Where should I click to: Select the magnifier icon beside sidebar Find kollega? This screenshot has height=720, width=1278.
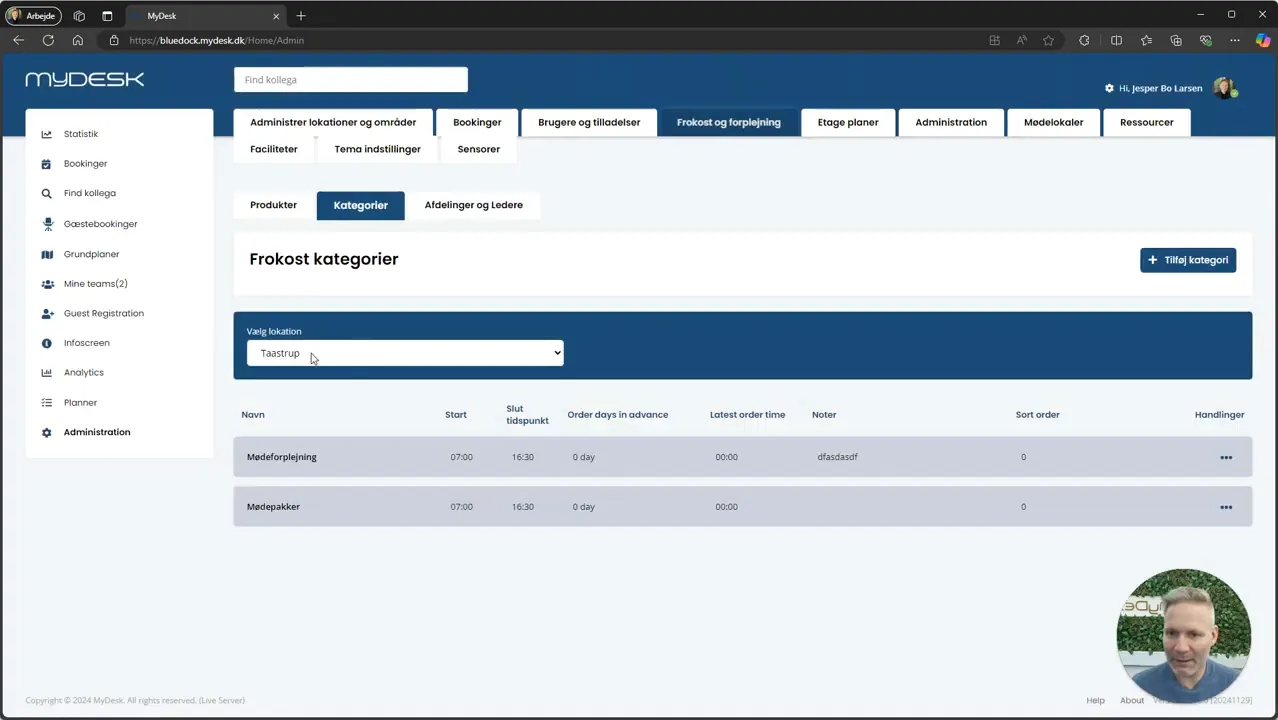click(46, 194)
